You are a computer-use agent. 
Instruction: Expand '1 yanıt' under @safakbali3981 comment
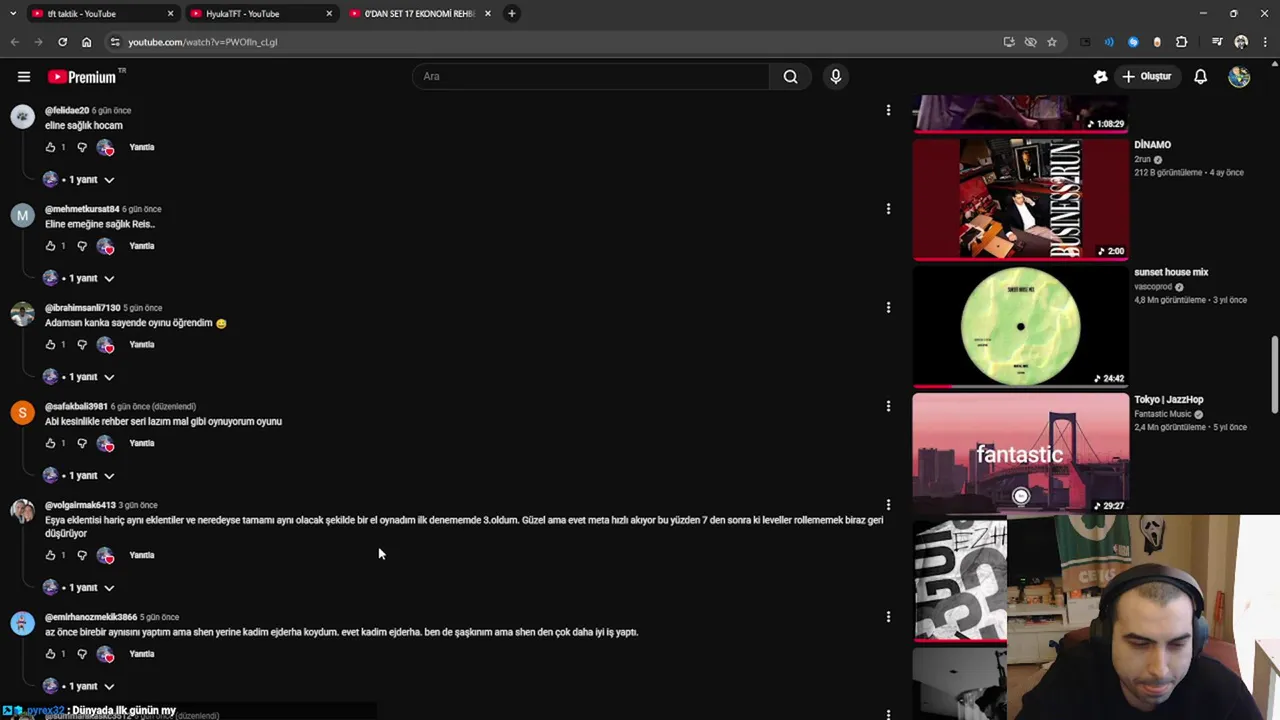[79, 476]
